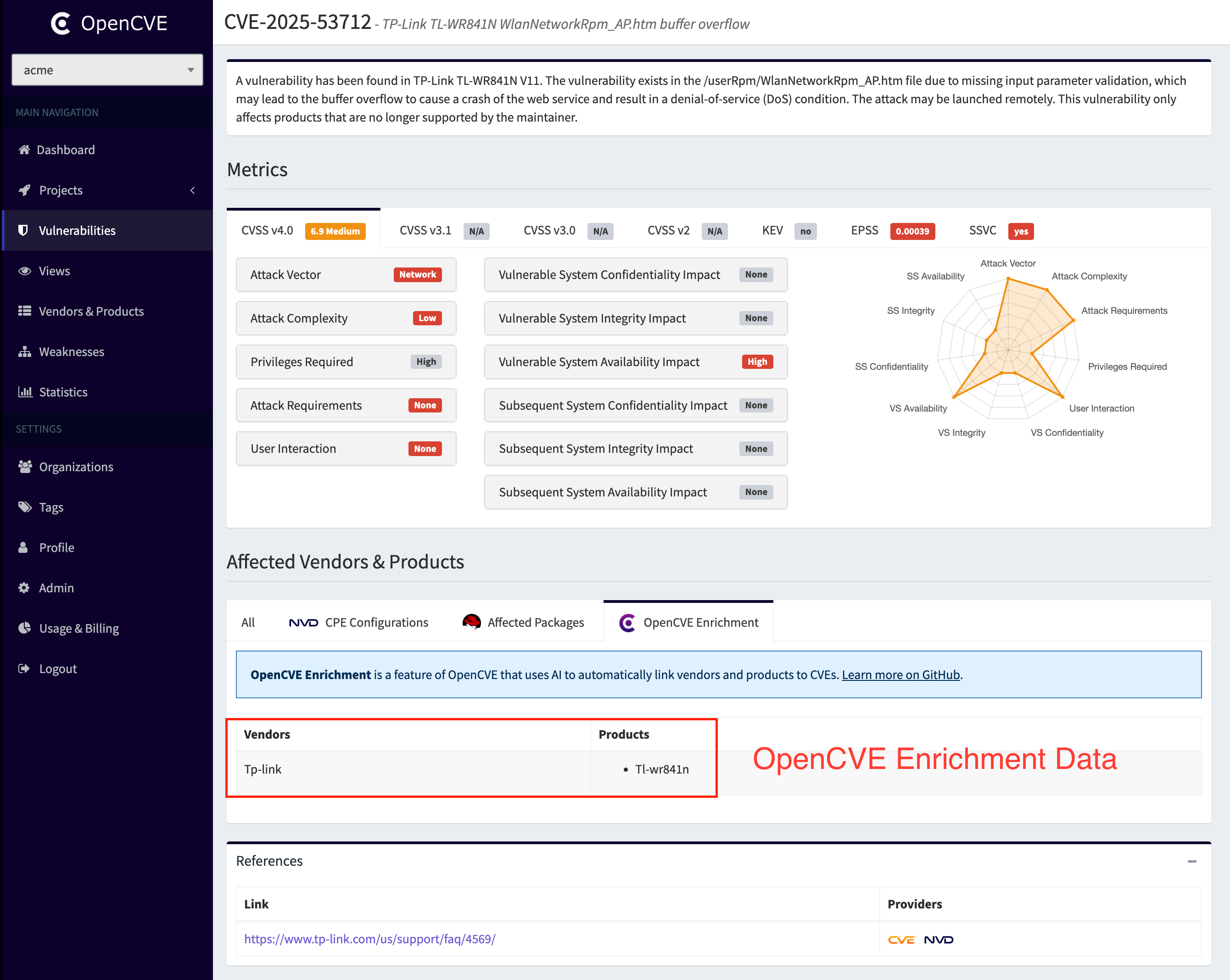Click the Logout arrow icon
This screenshot has height=980, width=1230.
pyautogui.click(x=23, y=668)
